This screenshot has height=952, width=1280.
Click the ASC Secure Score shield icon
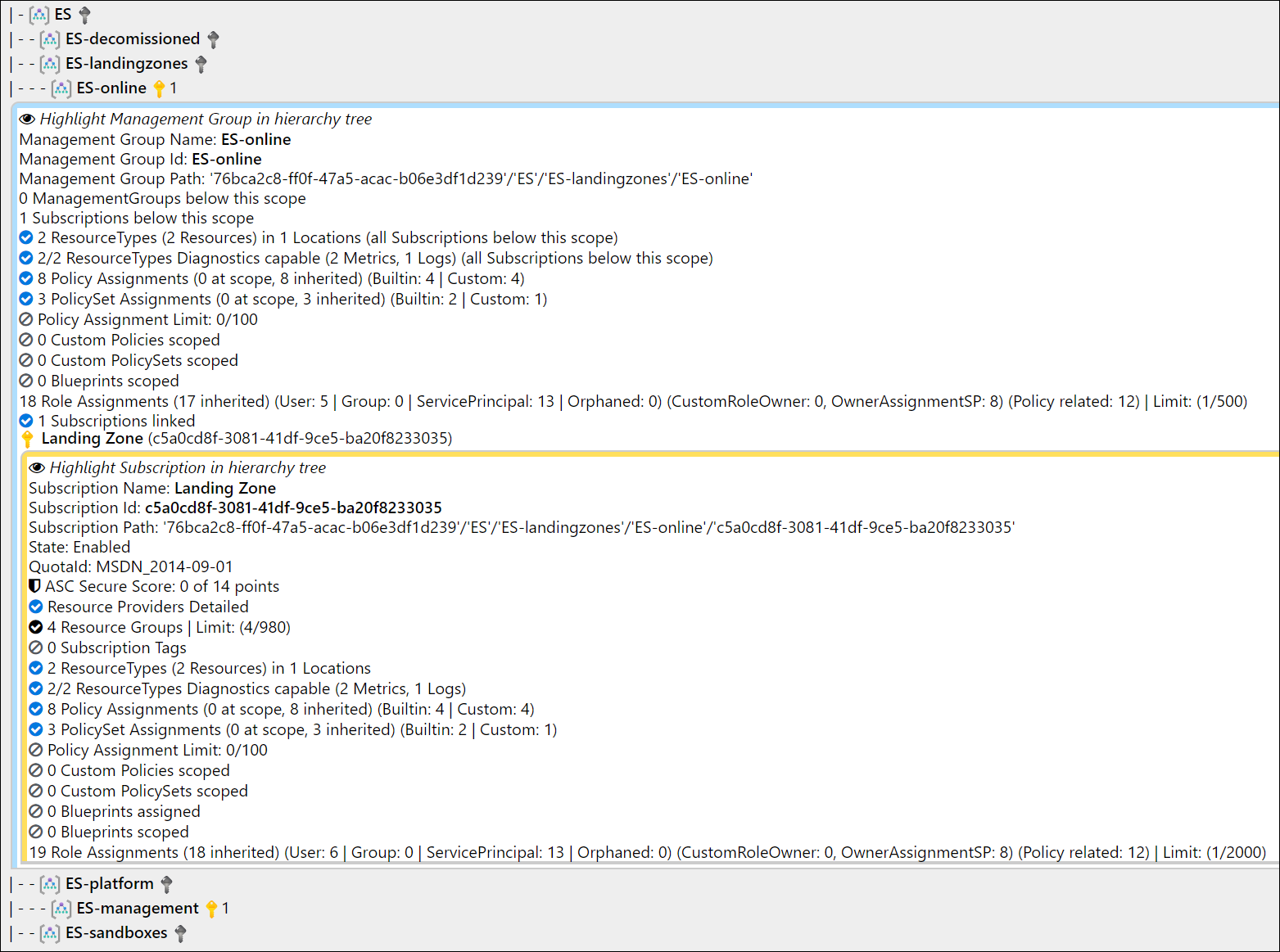pyautogui.click(x=34, y=586)
